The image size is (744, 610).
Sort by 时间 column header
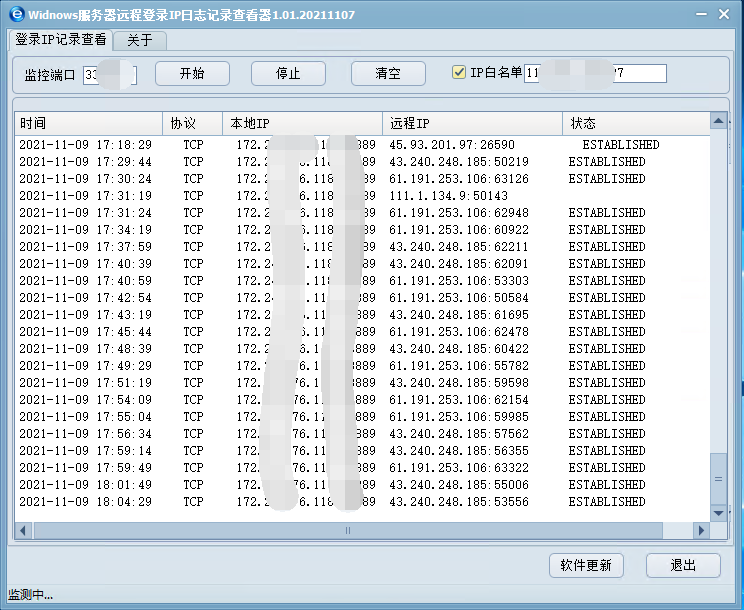[89, 123]
